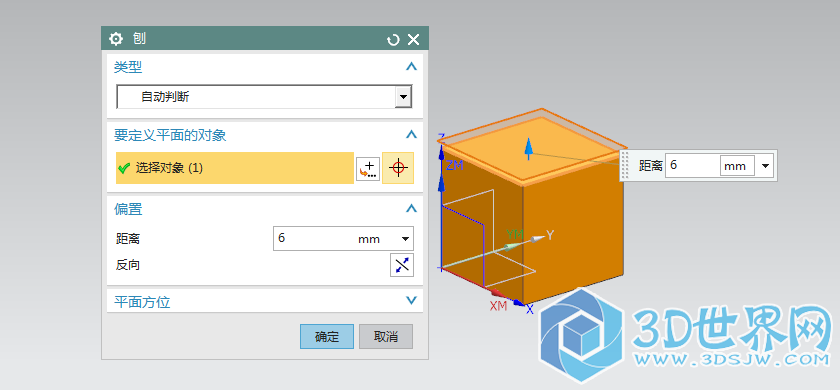Click the floating 距离 value field near the cube
The width and height of the screenshot is (840, 390).
pos(692,166)
